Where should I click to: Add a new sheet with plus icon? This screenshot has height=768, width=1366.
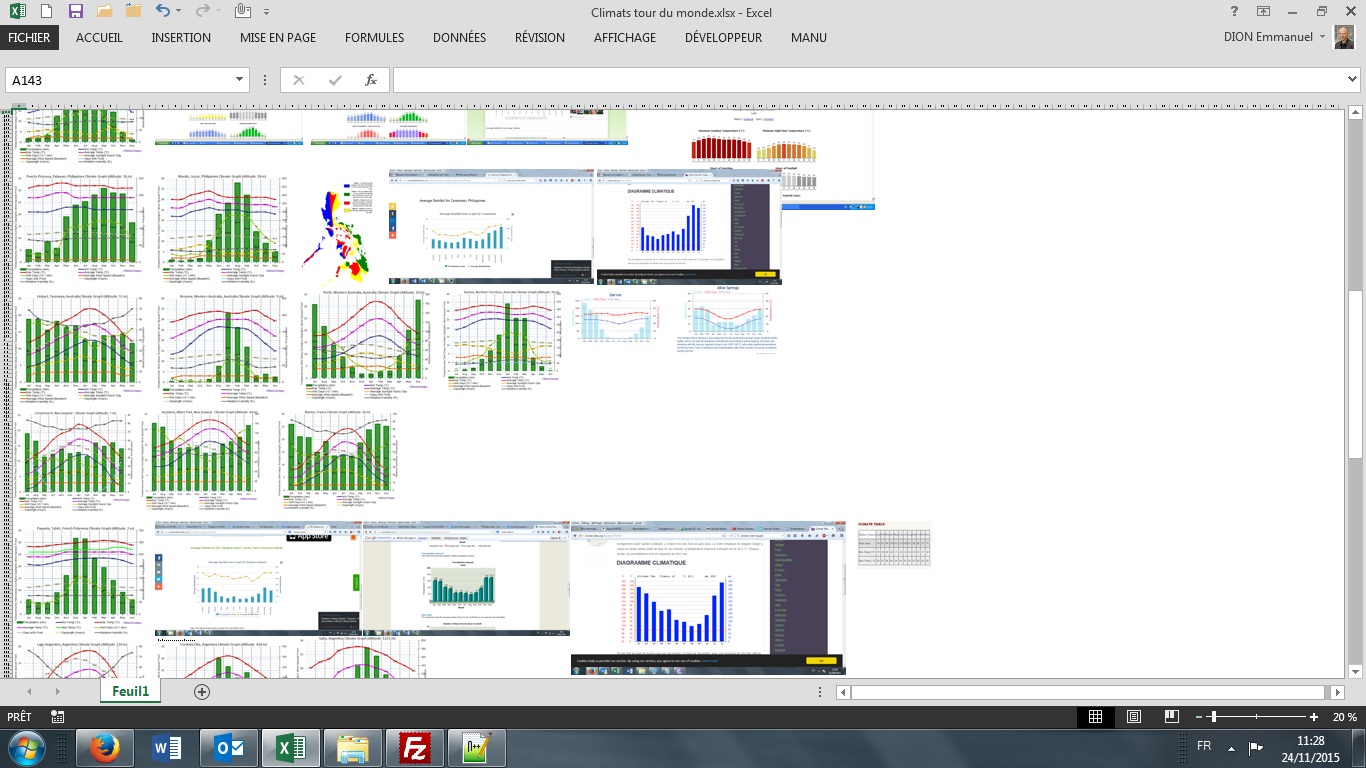click(202, 692)
